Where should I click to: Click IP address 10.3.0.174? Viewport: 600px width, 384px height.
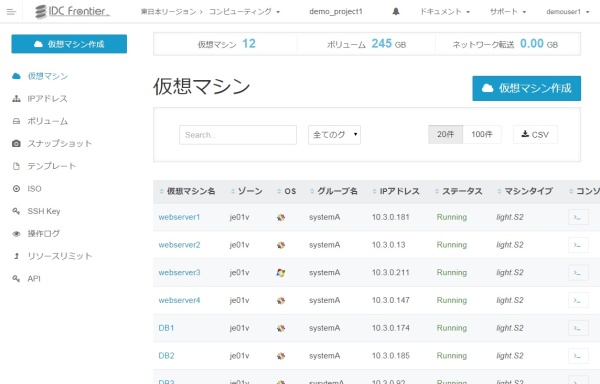[x=390, y=328]
